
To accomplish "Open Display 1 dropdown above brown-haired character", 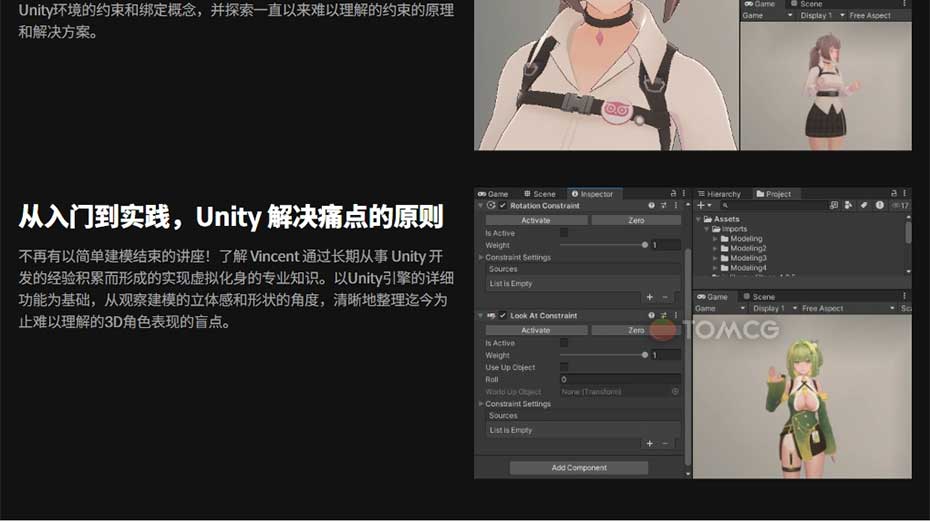I will point(822,15).
